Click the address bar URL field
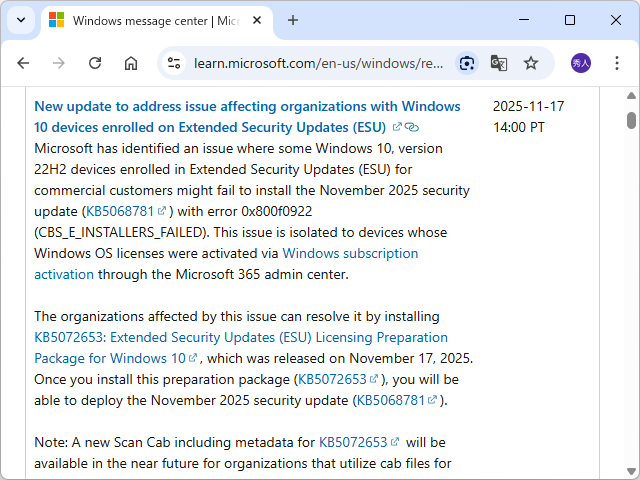The width and height of the screenshot is (640, 480). click(x=318, y=63)
